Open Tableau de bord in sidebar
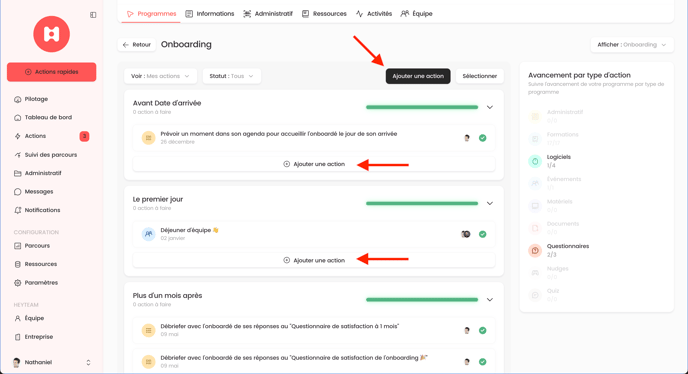Image resolution: width=688 pixels, height=374 pixels. [43, 118]
